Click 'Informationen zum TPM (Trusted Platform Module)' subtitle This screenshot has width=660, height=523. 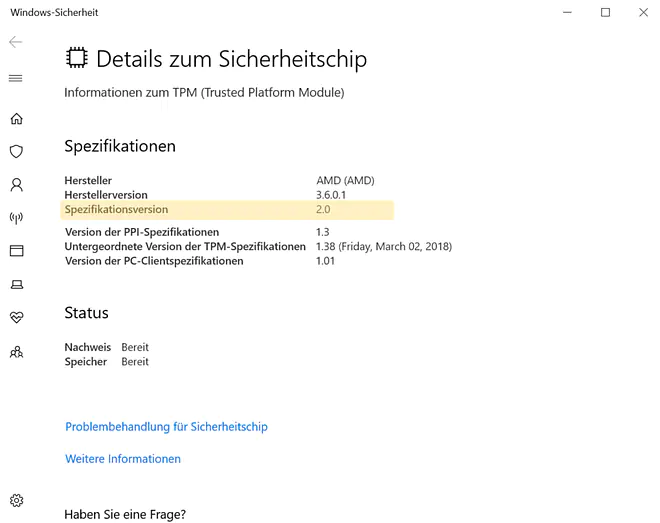(x=204, y=93)
